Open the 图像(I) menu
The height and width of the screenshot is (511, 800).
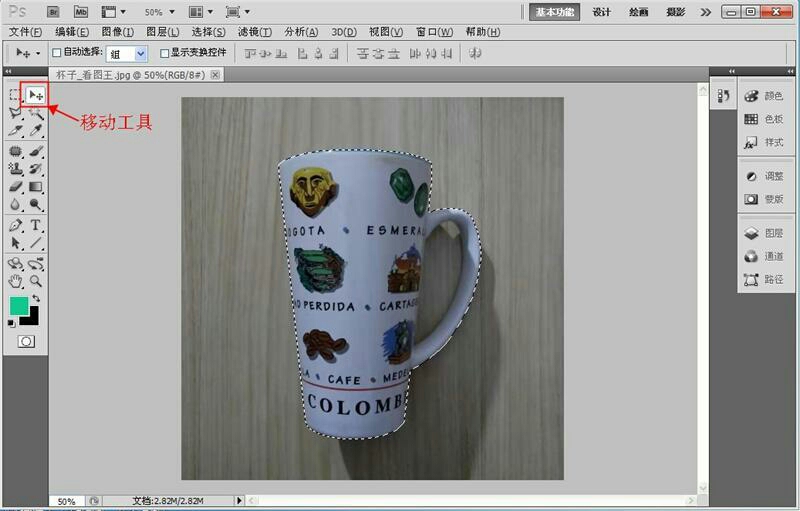pos(117,32)
